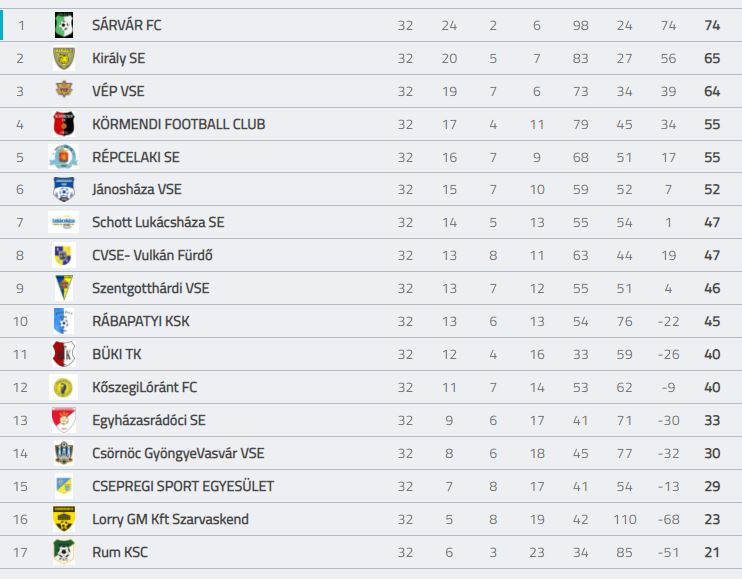The width and height of the screenshot is (742, 579).
Task: Open the CSEPREGI SPORT EGYESÜLET team link
Action: [183, 486]
